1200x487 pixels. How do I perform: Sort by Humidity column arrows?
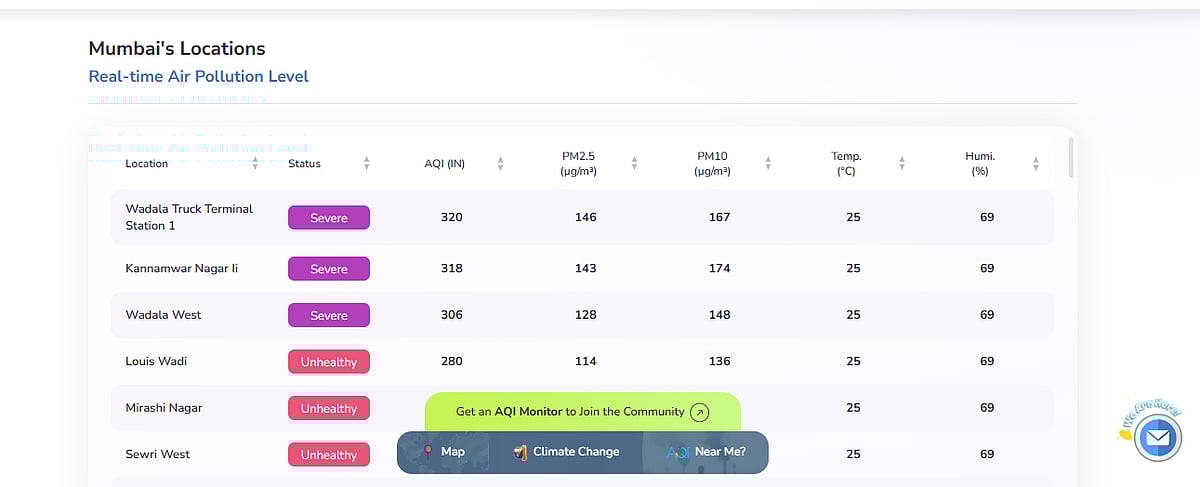pos(1036,163)
